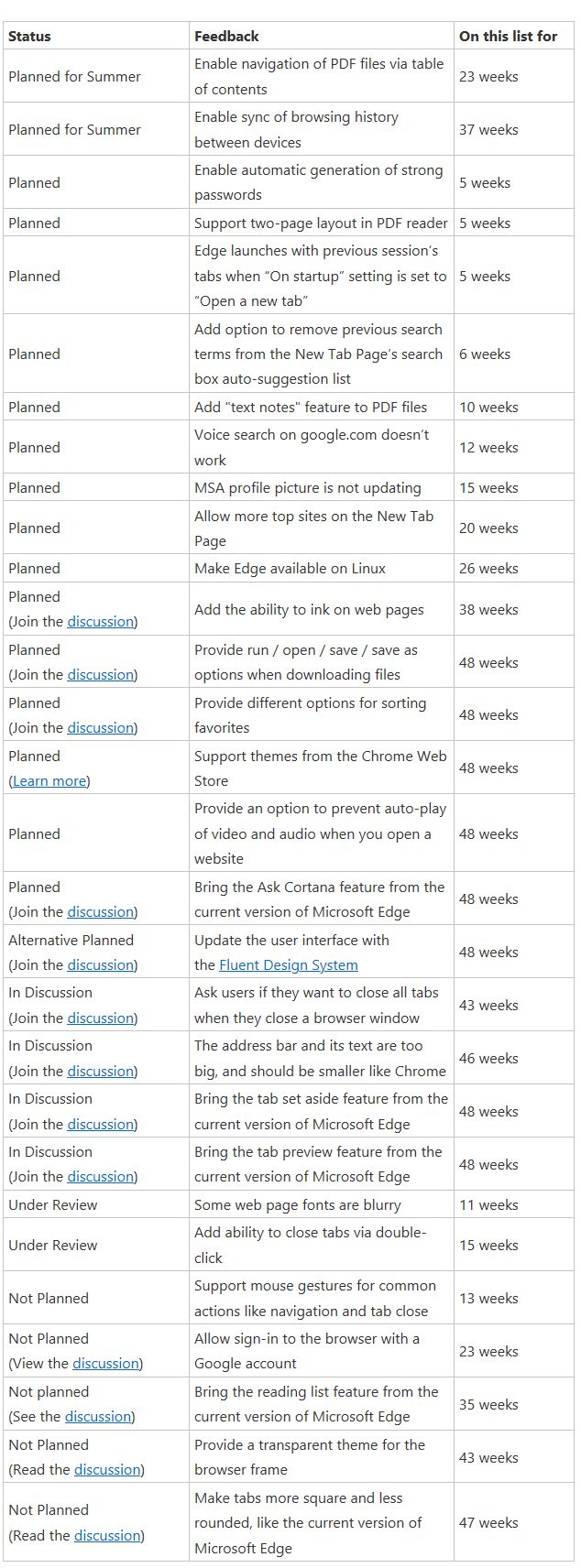Open discussion link for inking on web pages
The height and width of the screenshot is (1568, 581).
(x=101, y=622)
